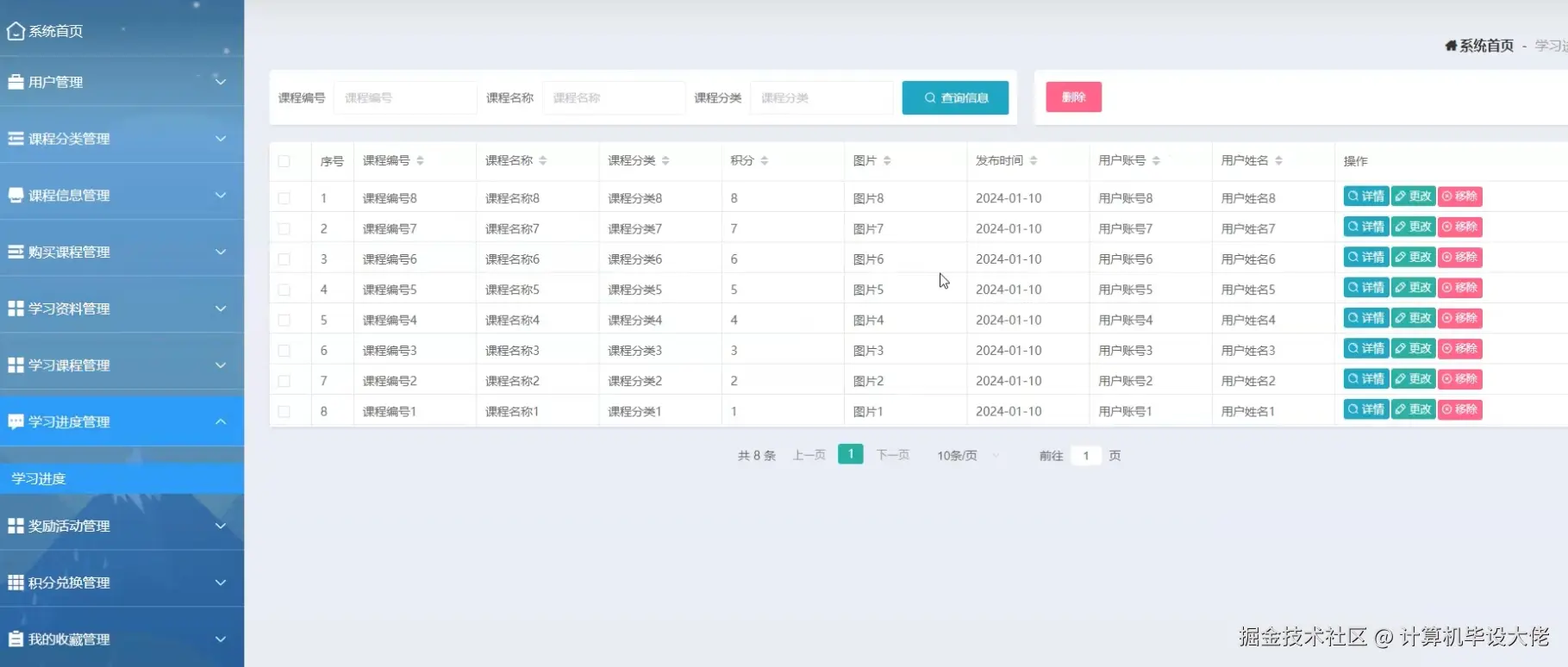1568x667 pixels.
Task: Click the 学习进度管理 chat icon
Action: coord(16,421)
